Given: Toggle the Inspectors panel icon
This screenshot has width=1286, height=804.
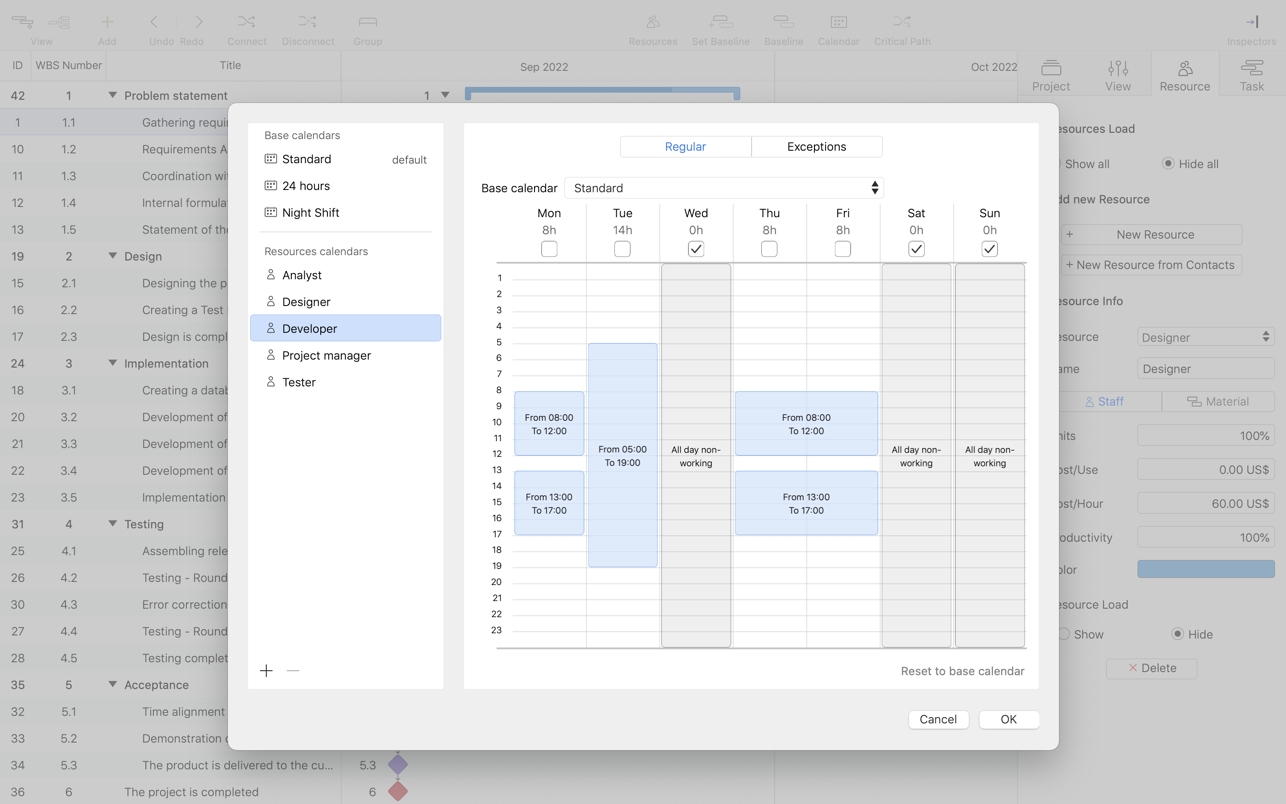Looking at the screenshot, I should pyautogui.click(x=1252, y=22).
